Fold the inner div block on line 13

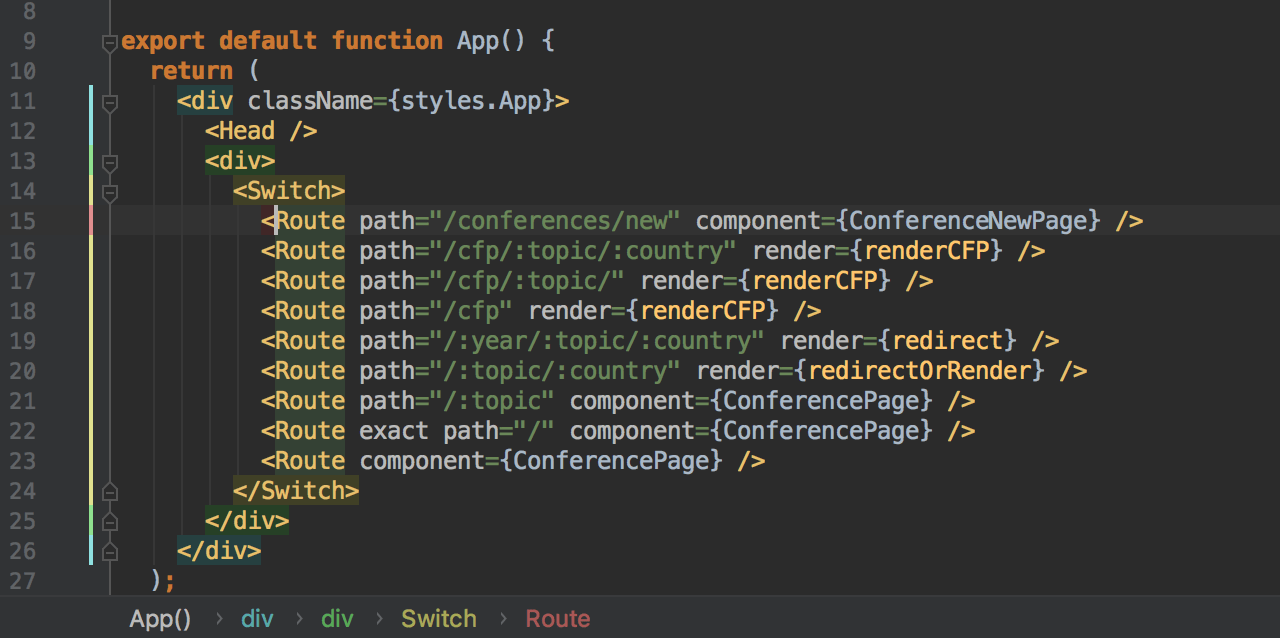109,162
